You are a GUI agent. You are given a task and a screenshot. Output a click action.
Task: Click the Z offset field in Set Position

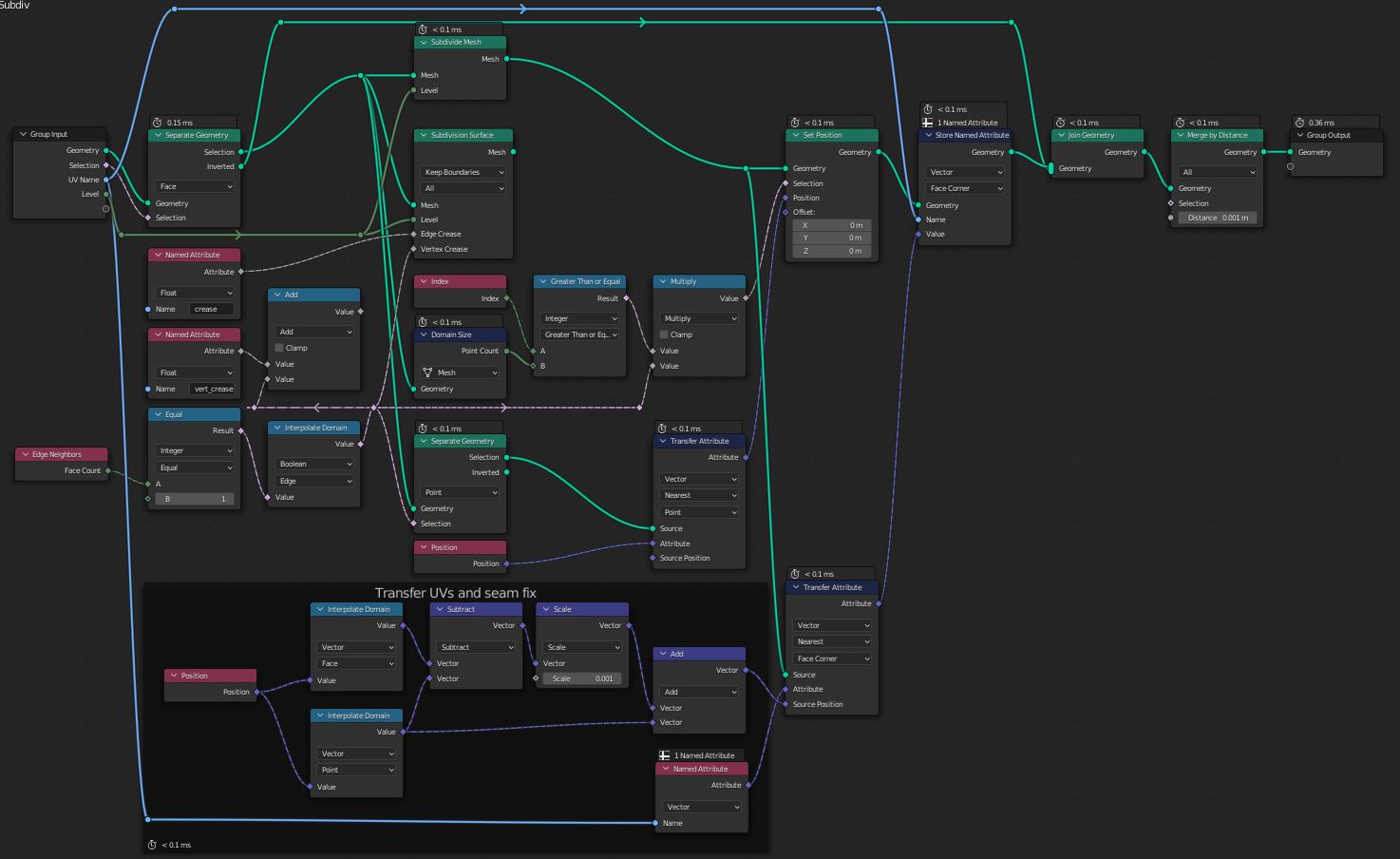(832, 251)
